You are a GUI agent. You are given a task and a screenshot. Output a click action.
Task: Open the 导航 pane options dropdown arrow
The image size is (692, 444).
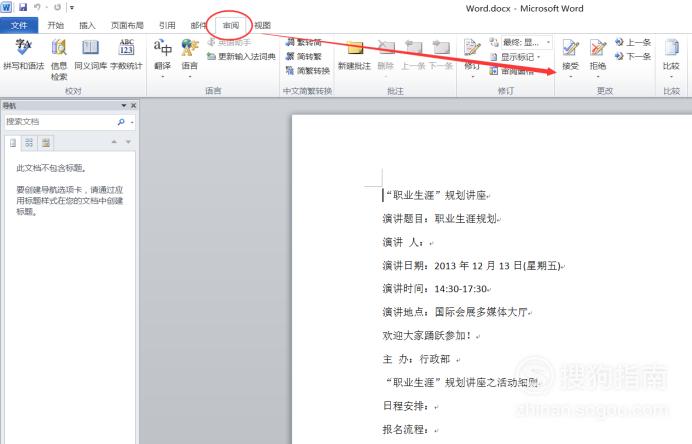124,105
